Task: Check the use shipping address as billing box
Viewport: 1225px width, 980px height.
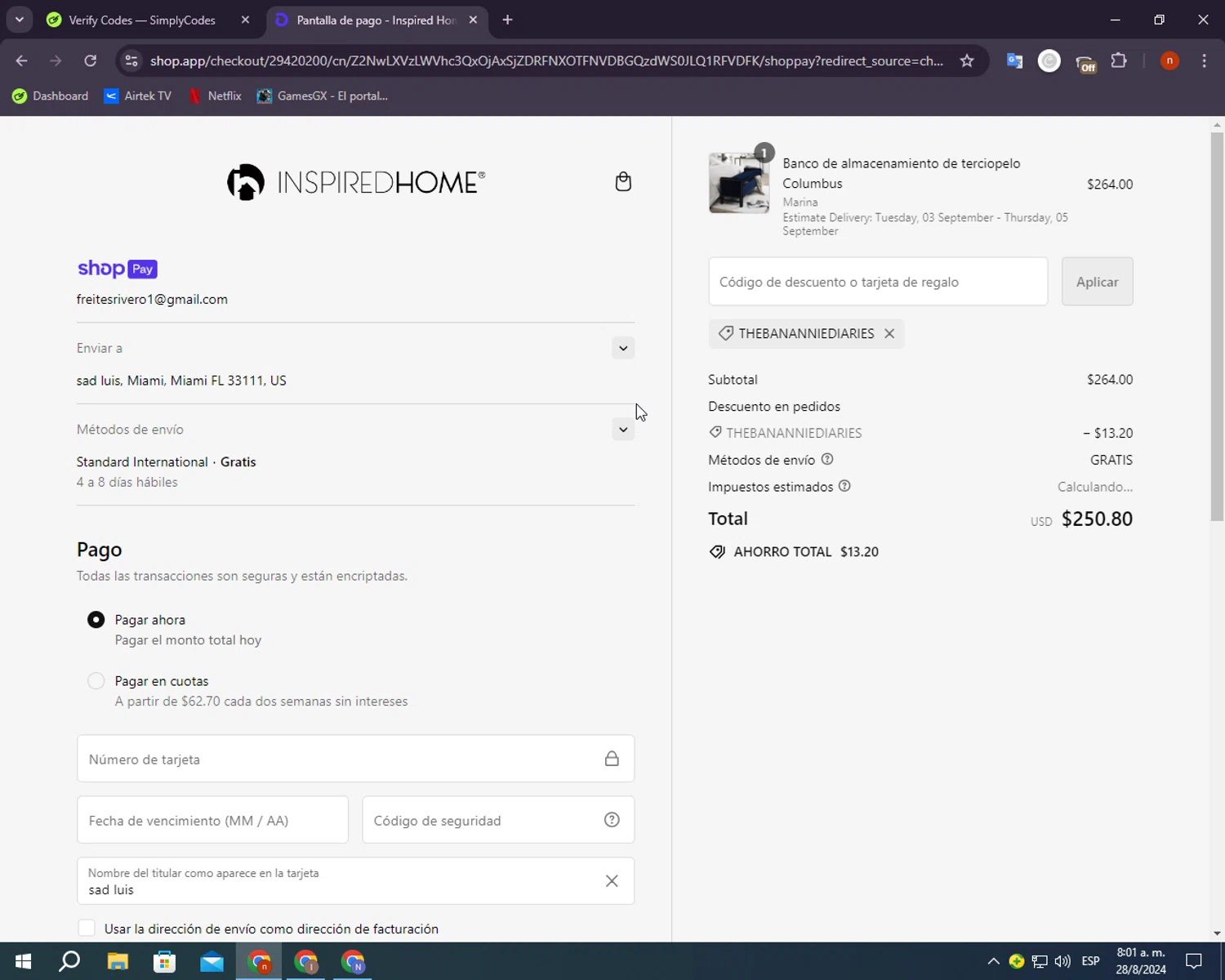Action: (86, 929)
